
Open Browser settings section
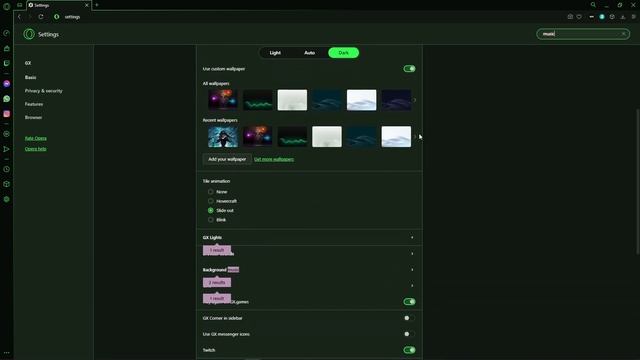33,117
